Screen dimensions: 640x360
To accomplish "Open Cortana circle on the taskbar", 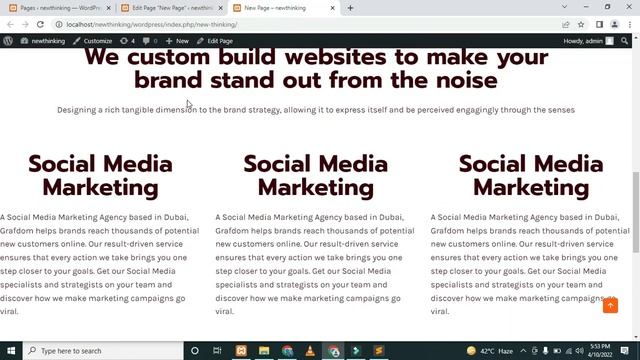I will [195, 351].
